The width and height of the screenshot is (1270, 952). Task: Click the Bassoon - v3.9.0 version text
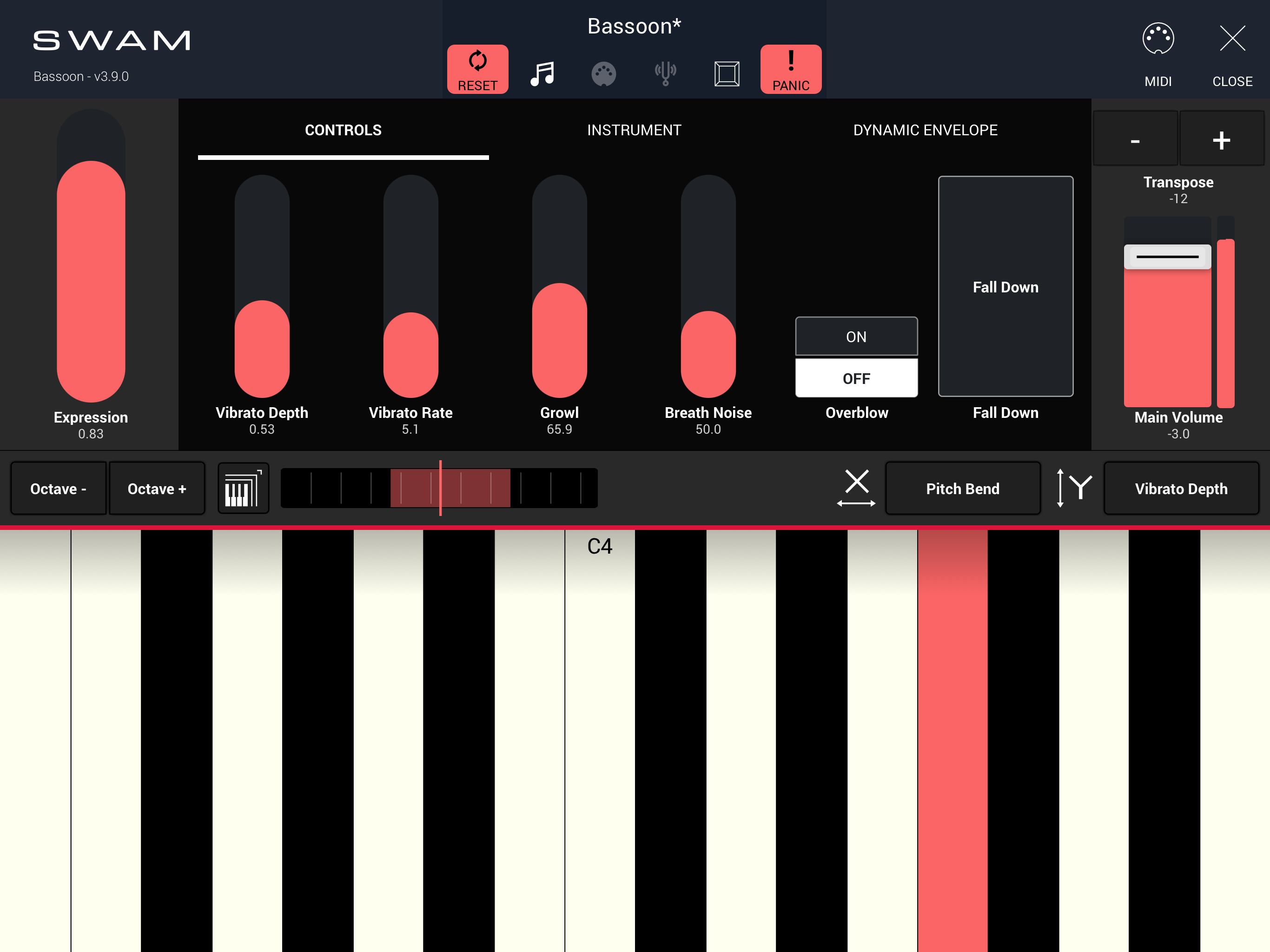81,76
